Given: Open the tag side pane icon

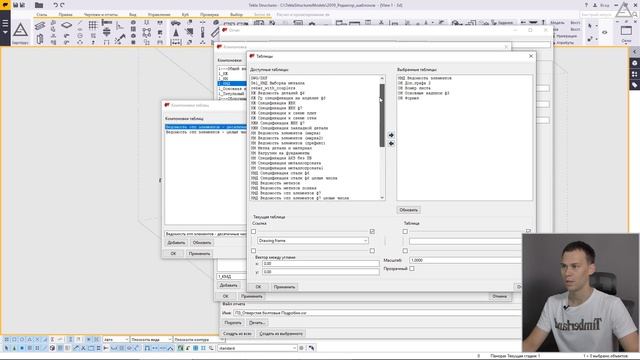Looking at the screenshot, I should point(635,85).
